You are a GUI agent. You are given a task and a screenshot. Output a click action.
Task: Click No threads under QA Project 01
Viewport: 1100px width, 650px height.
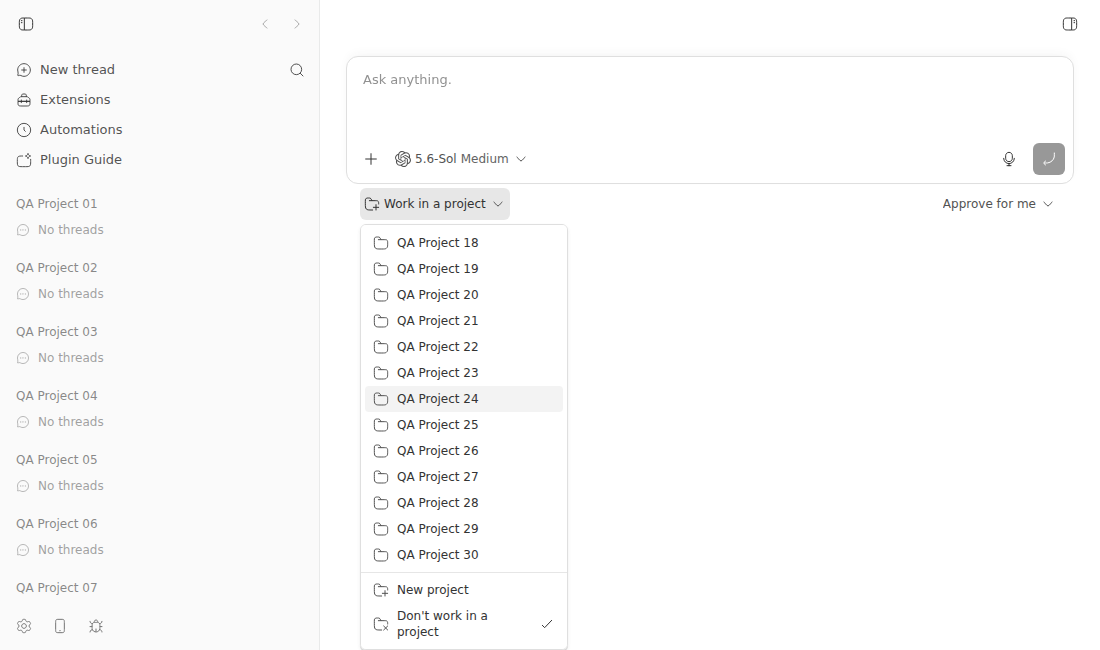[70, 230]
